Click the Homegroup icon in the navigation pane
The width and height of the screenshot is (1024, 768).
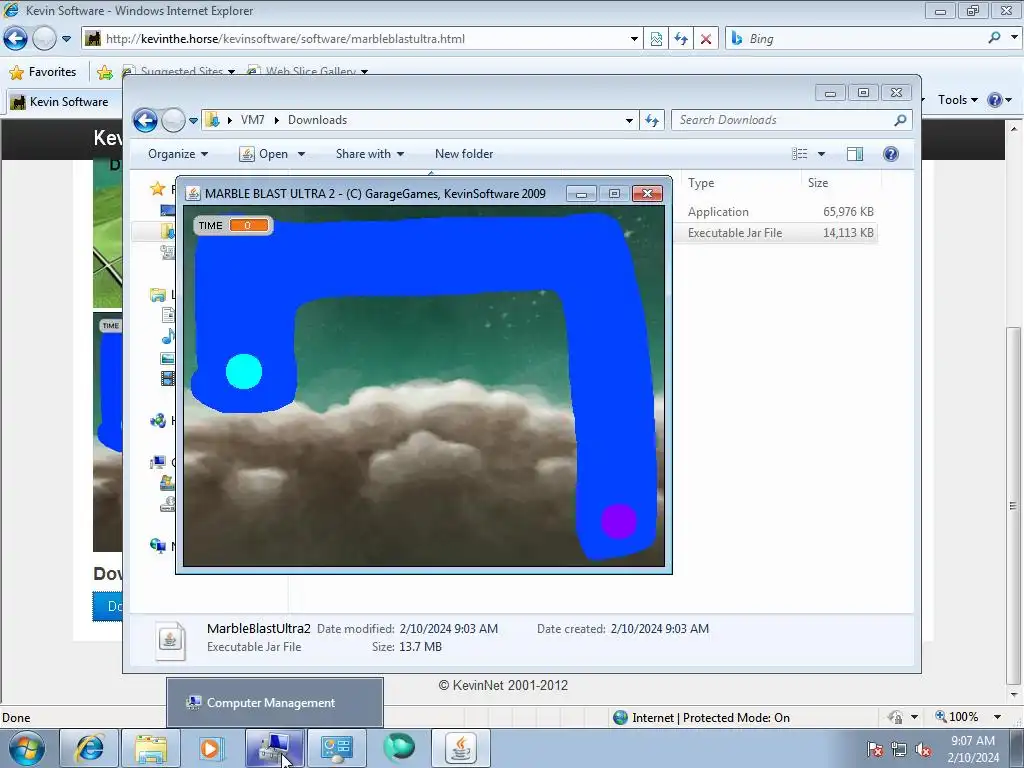point(157,421)
